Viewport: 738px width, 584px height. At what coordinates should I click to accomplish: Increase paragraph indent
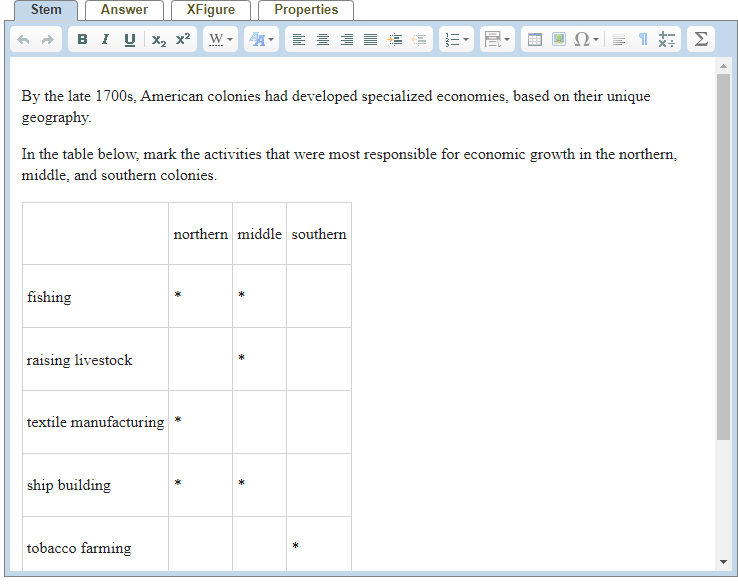(394, 40)
